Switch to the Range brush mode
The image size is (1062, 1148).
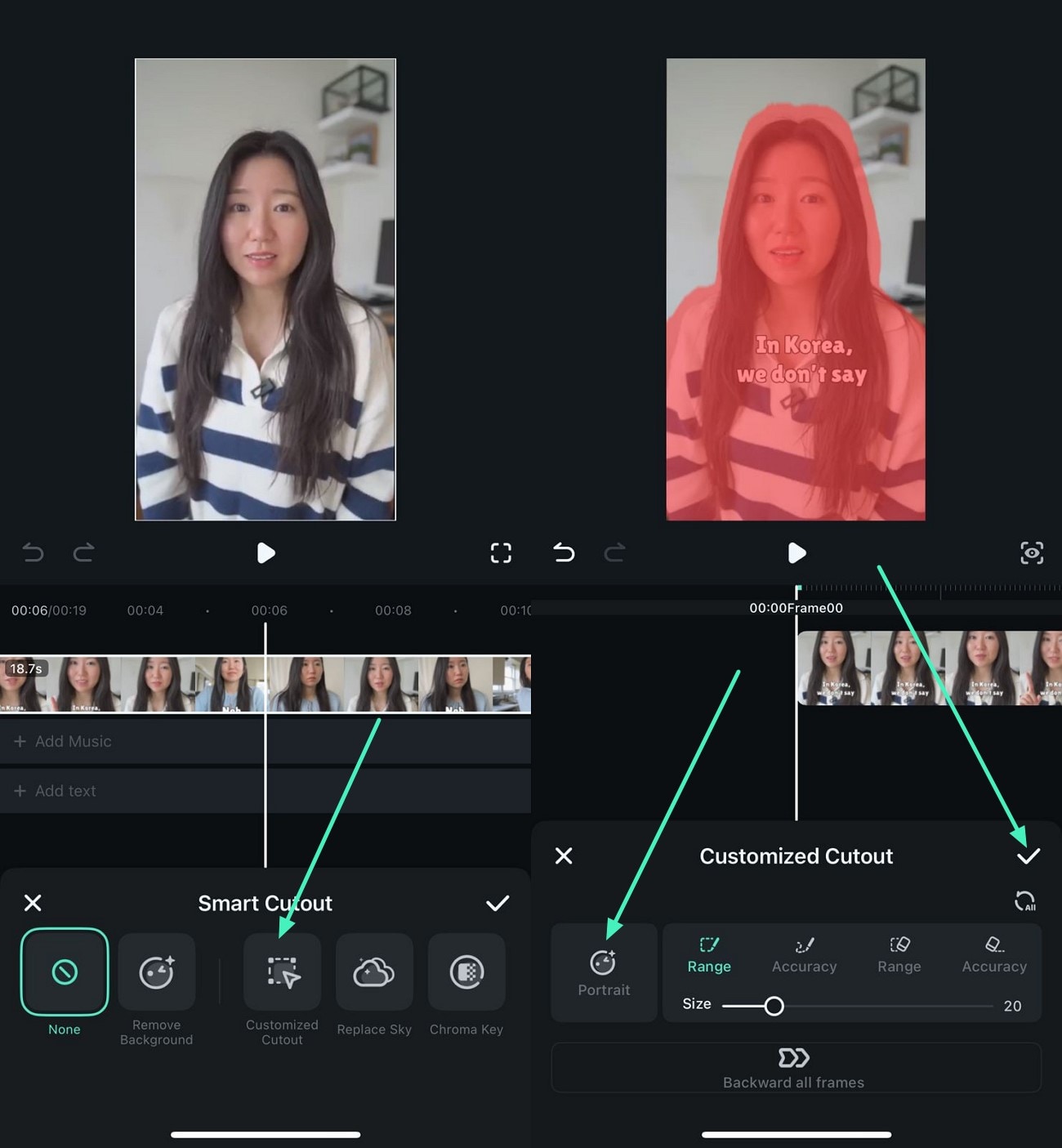pos(708,954)
